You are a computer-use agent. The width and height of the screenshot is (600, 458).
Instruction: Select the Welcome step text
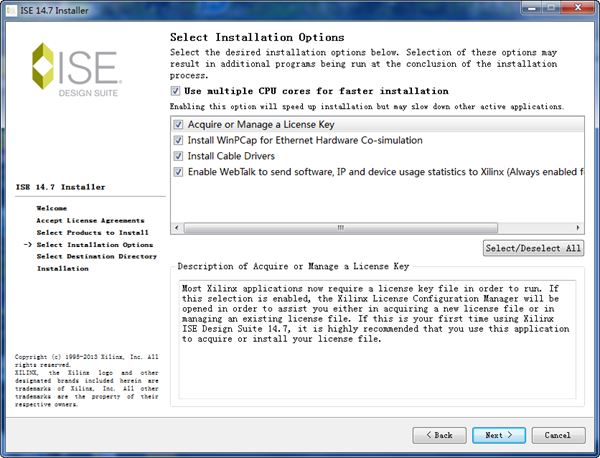(52, 208)
